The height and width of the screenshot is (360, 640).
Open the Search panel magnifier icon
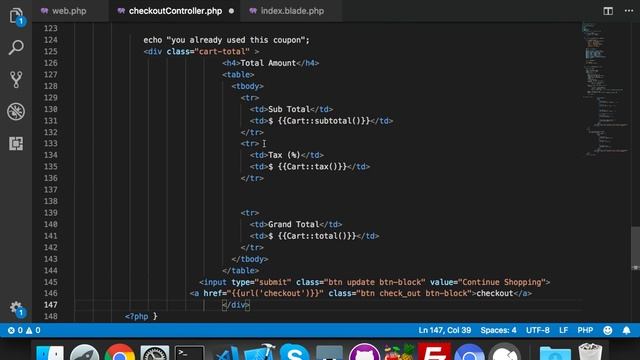point(16,48)
